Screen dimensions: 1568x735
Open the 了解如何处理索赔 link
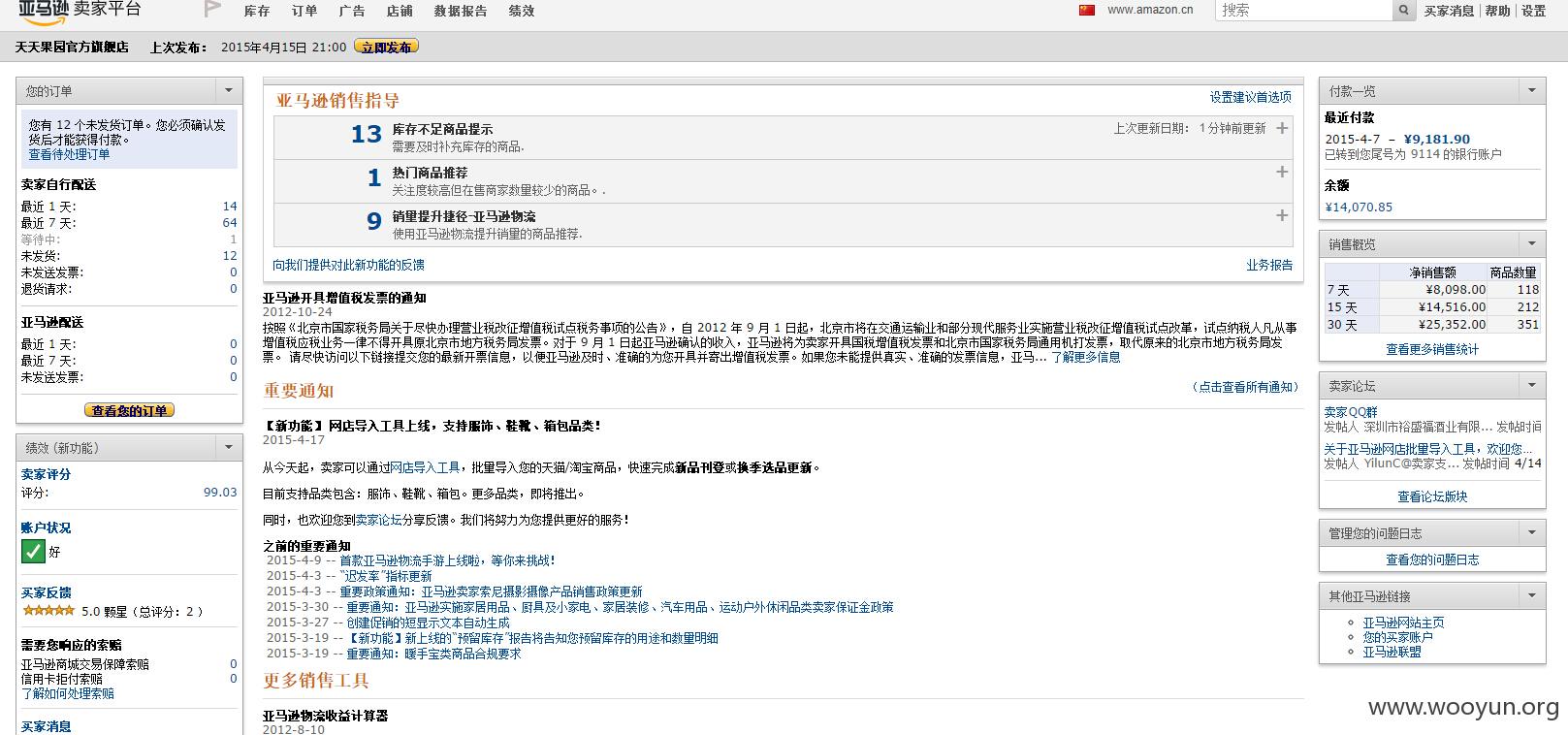(68, 693)
